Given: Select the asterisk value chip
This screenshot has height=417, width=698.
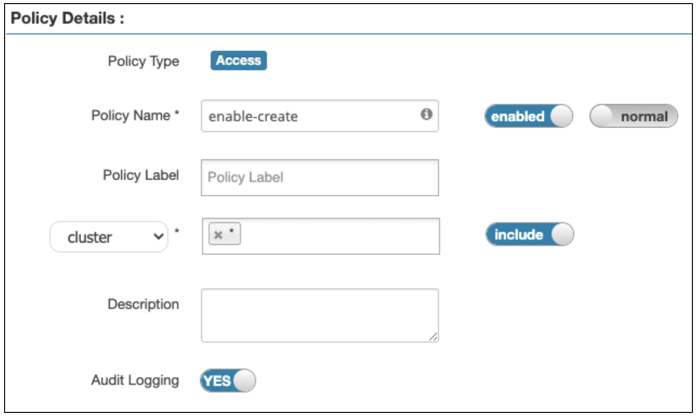Looking at the screenshot, I should (x=231, y=235).
